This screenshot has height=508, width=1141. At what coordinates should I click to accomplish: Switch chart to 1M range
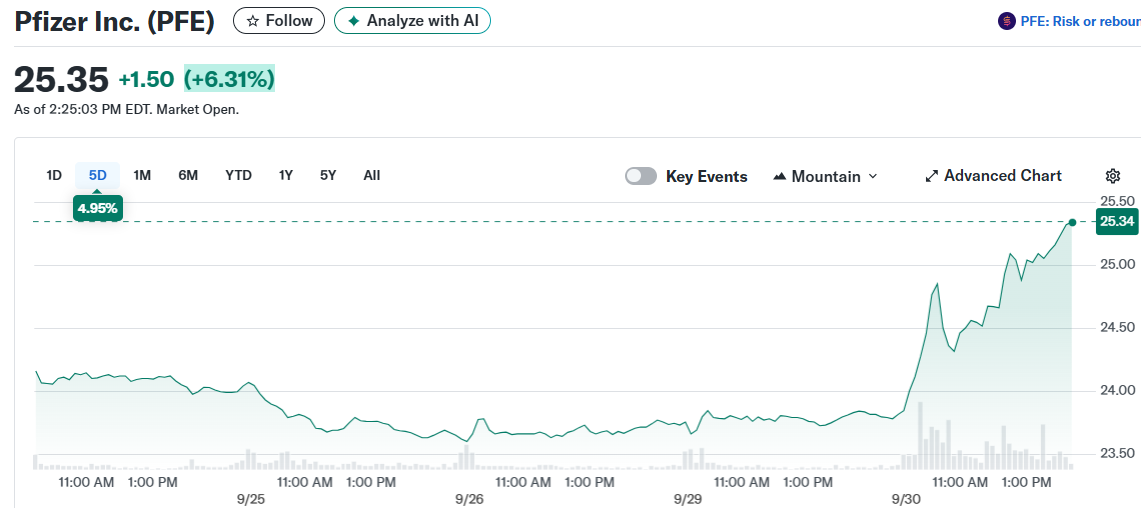(142, 175)
